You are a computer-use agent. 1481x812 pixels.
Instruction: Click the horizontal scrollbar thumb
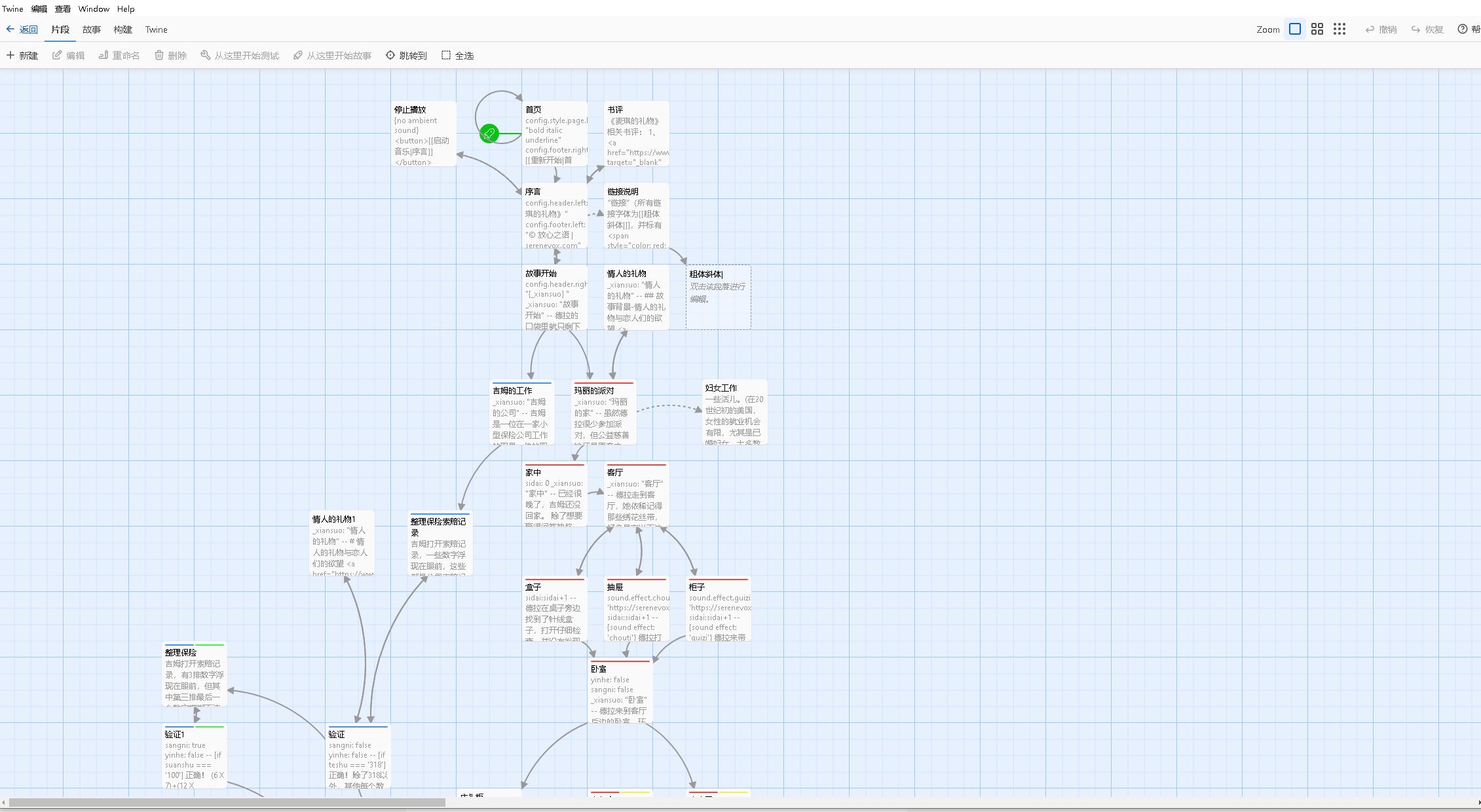[227, 802]
